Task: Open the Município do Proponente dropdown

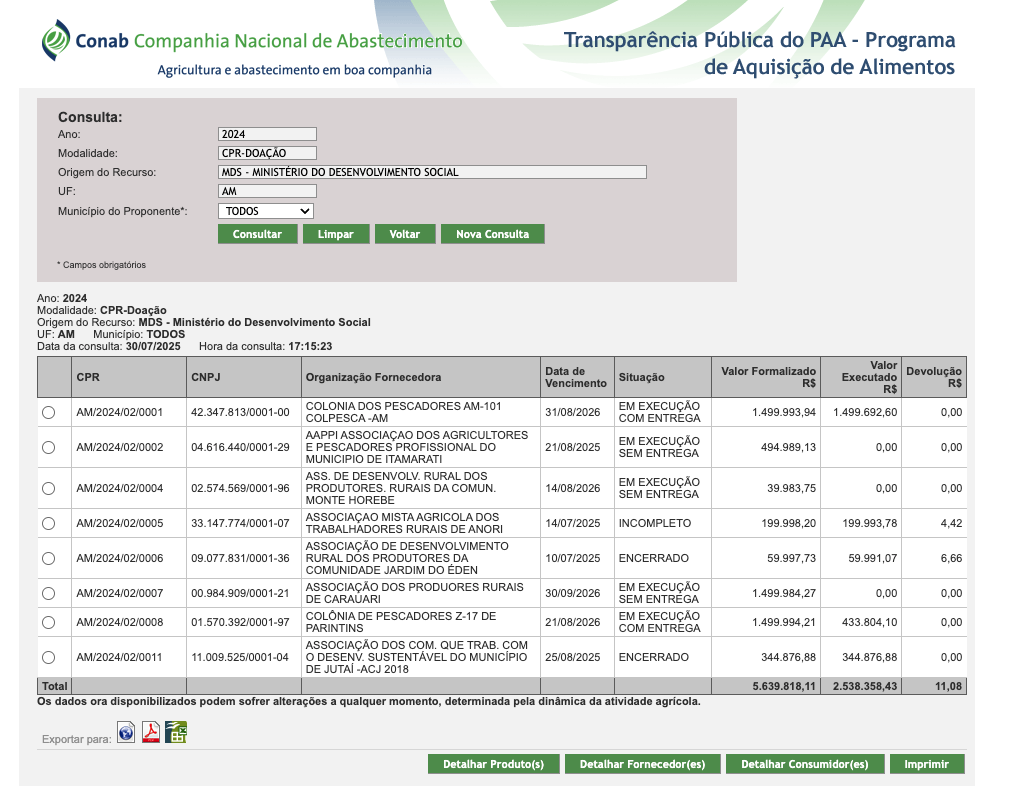Action: 266,211
